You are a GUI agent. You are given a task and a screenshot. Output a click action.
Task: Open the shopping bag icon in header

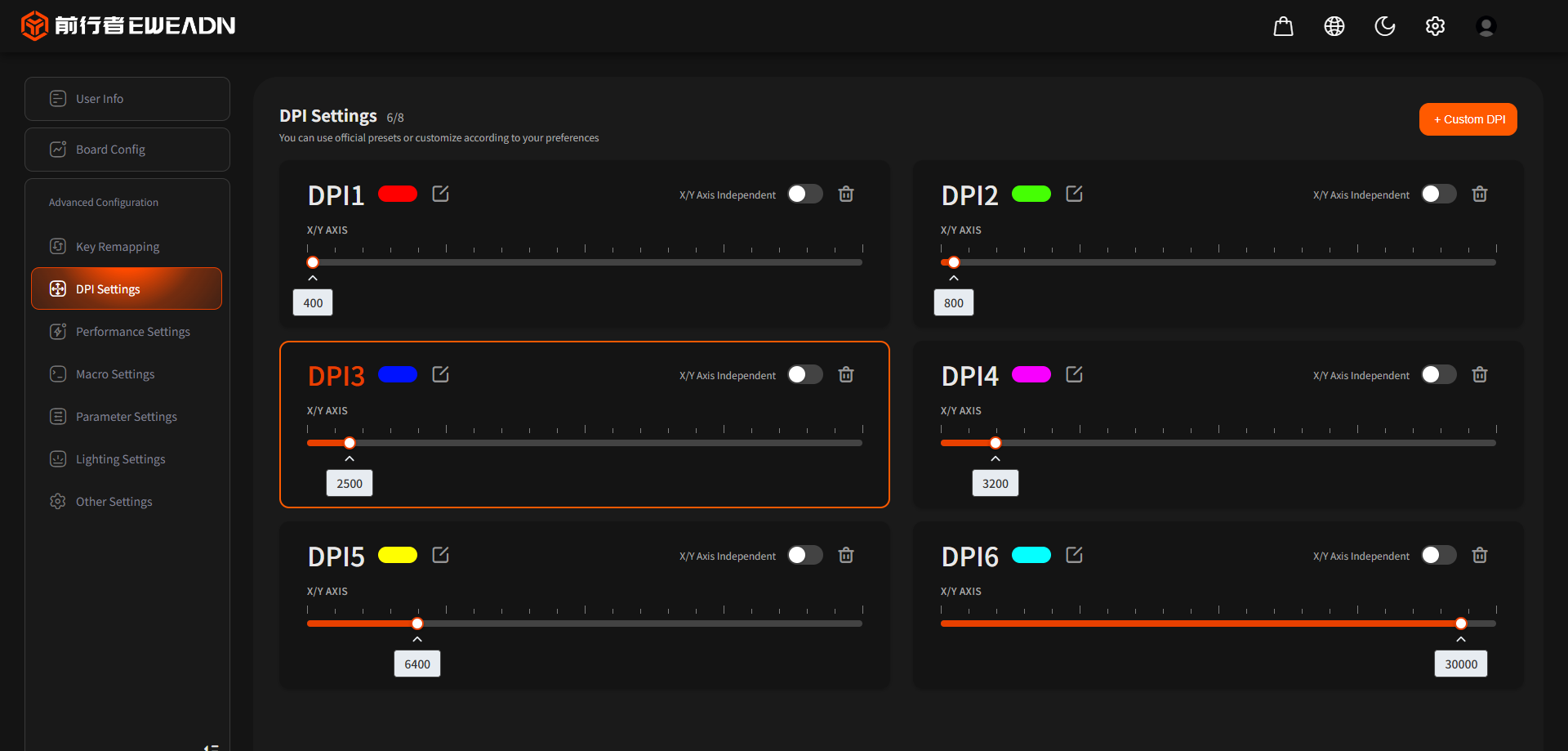pos(1283,26)
